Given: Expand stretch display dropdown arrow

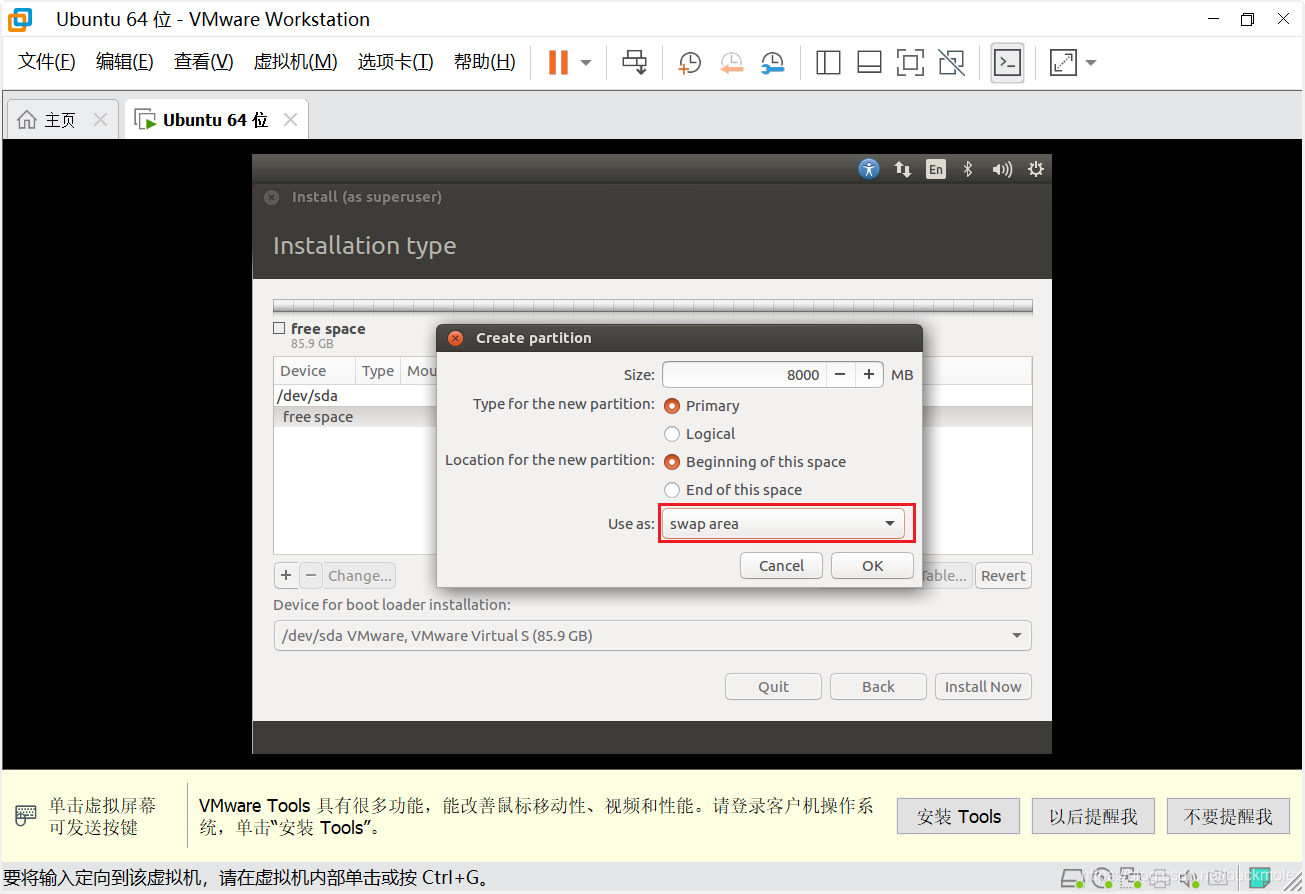Looking at the screenshot, I should [1091, 62].
